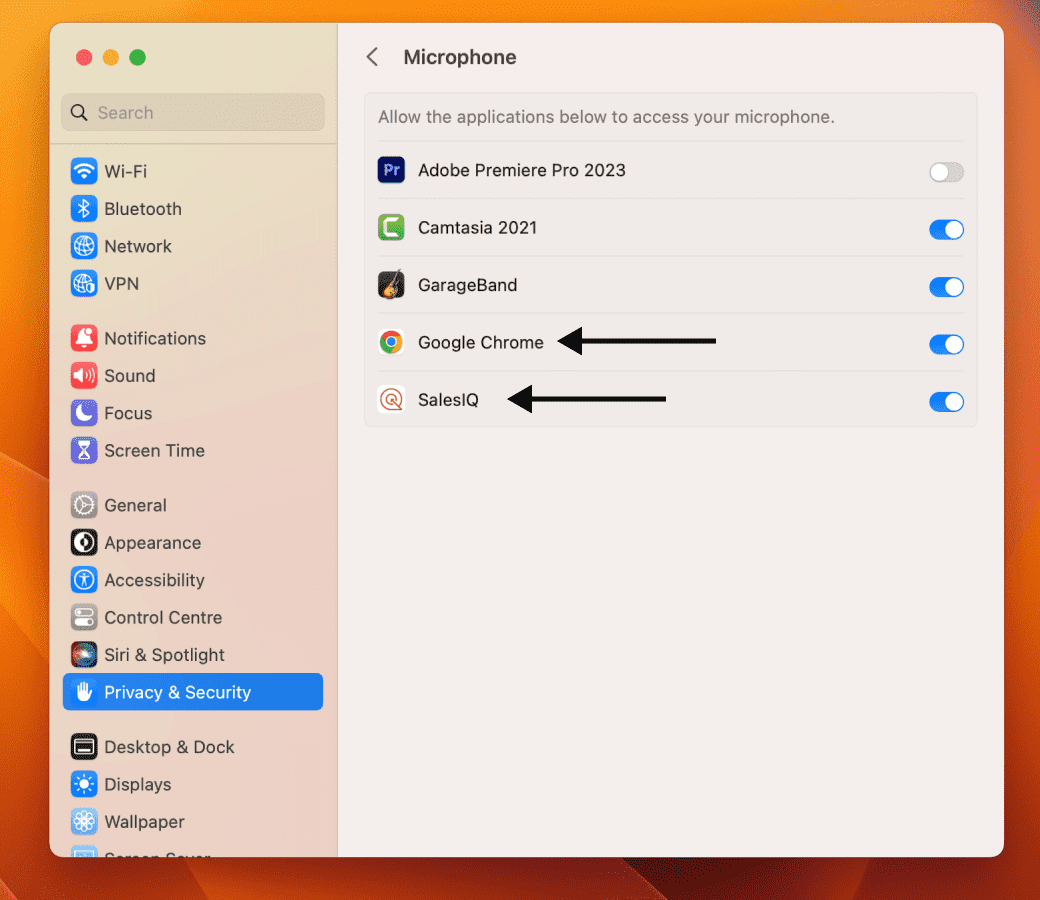Select Control Centre in the sidebar
The image size is (1040, 900).
[193, 617]
